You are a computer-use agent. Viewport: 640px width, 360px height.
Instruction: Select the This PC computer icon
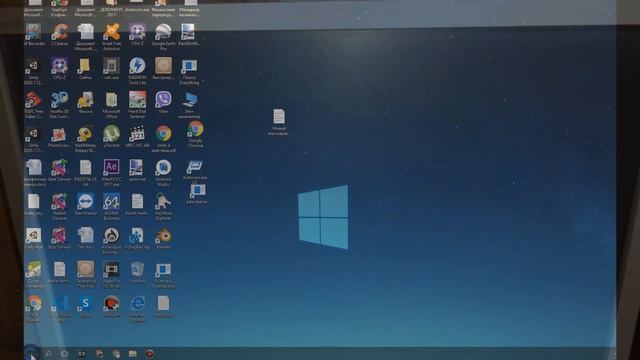(189, 105)
